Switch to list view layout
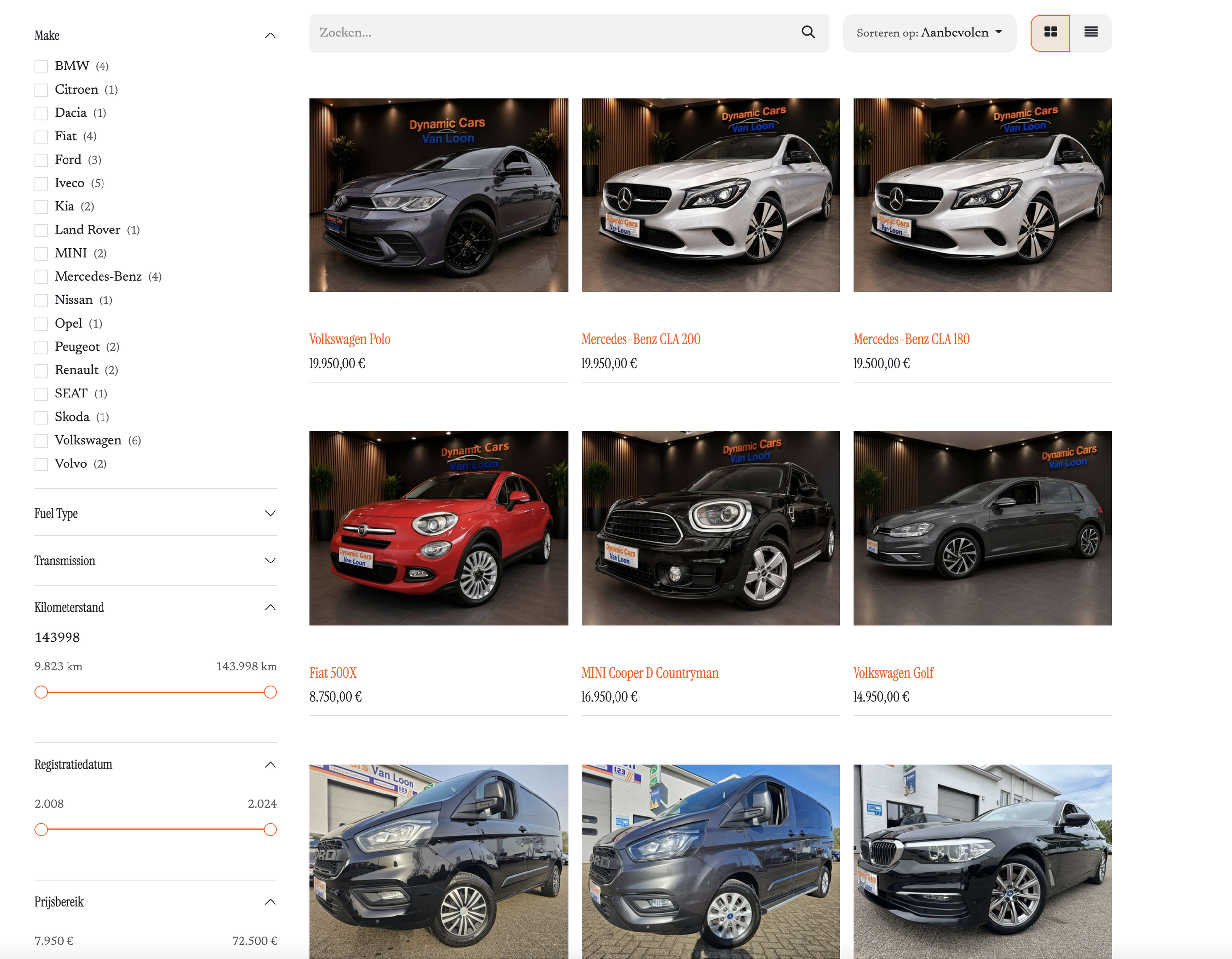The image size is (1232, 959). (x=1091, y=33)
